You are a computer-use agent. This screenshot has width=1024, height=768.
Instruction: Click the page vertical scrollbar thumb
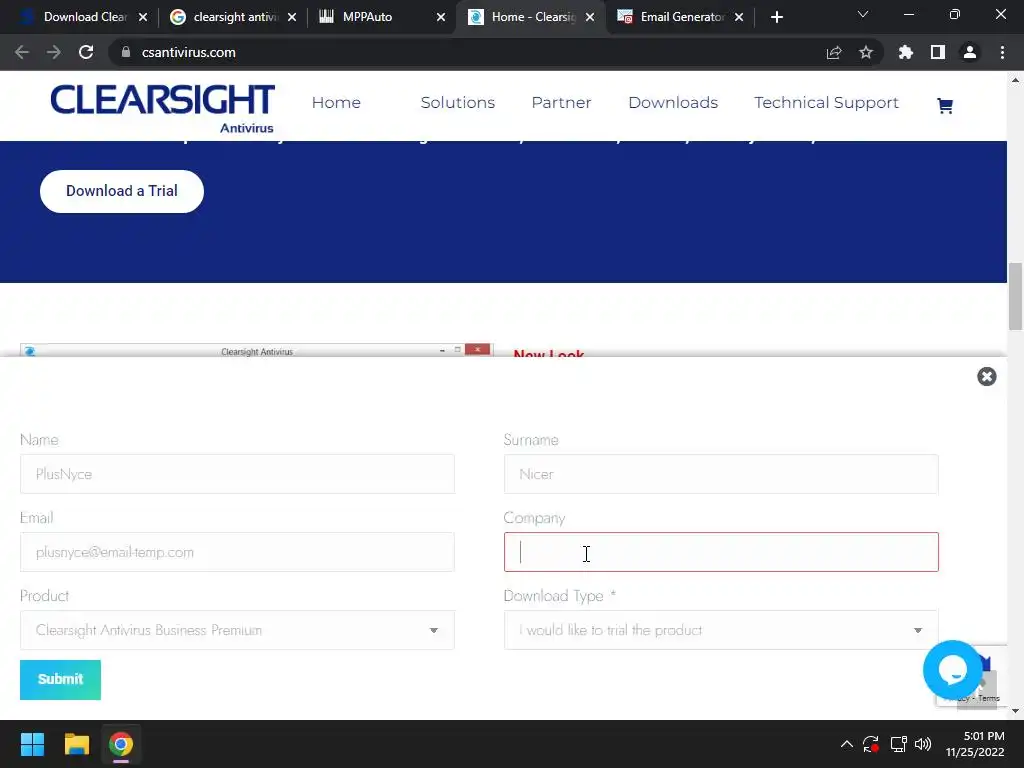(1015, 296)
